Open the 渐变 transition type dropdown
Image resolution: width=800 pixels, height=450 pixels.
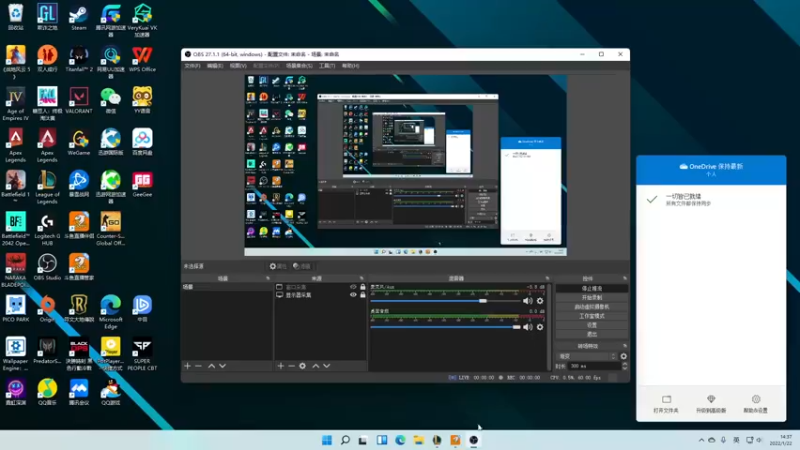(587, 356)
